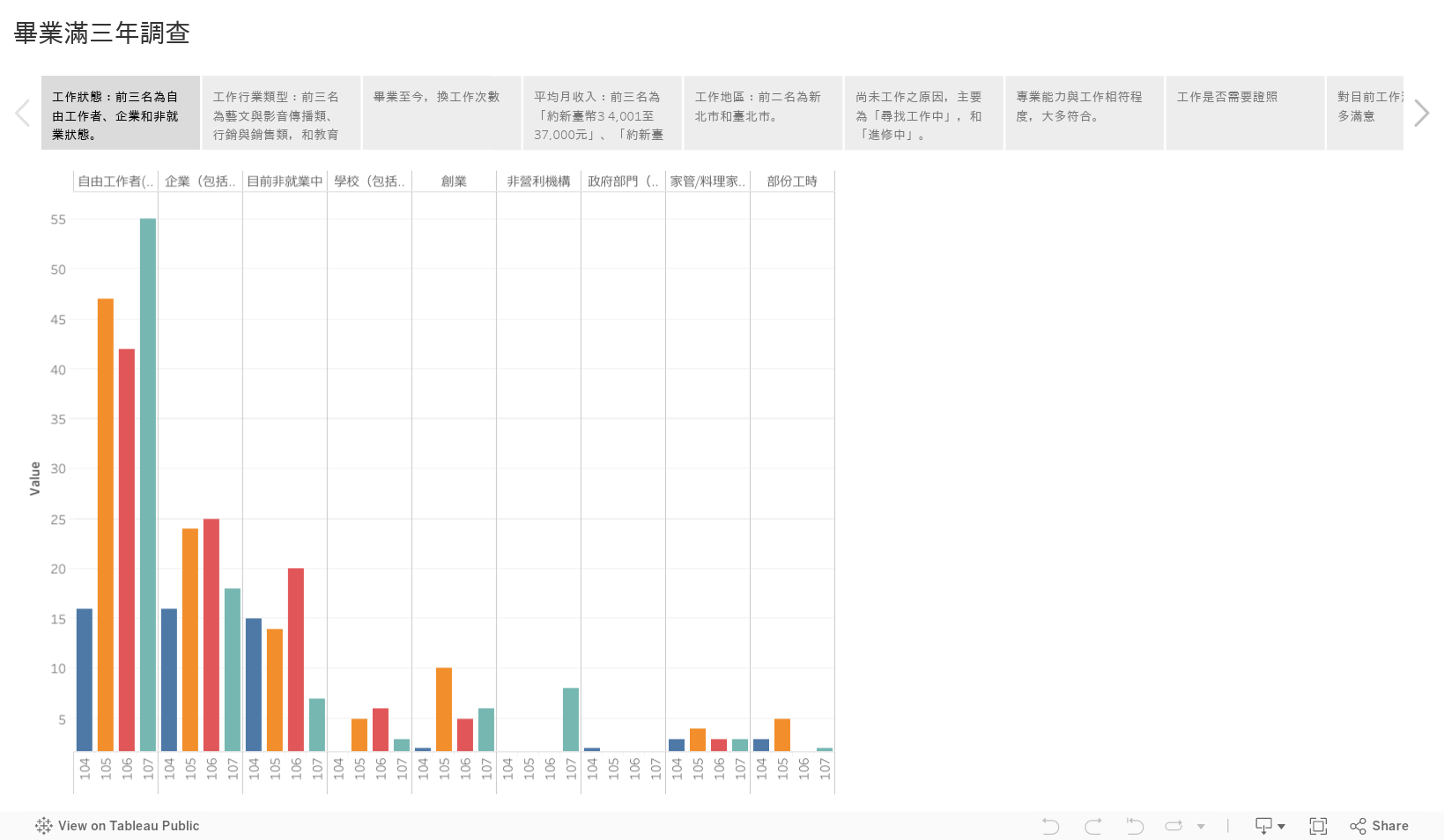Click the orange 105 bar for 創業
Screen dimensions: 1444x840
pyautogui.click(x=444, y=709)
